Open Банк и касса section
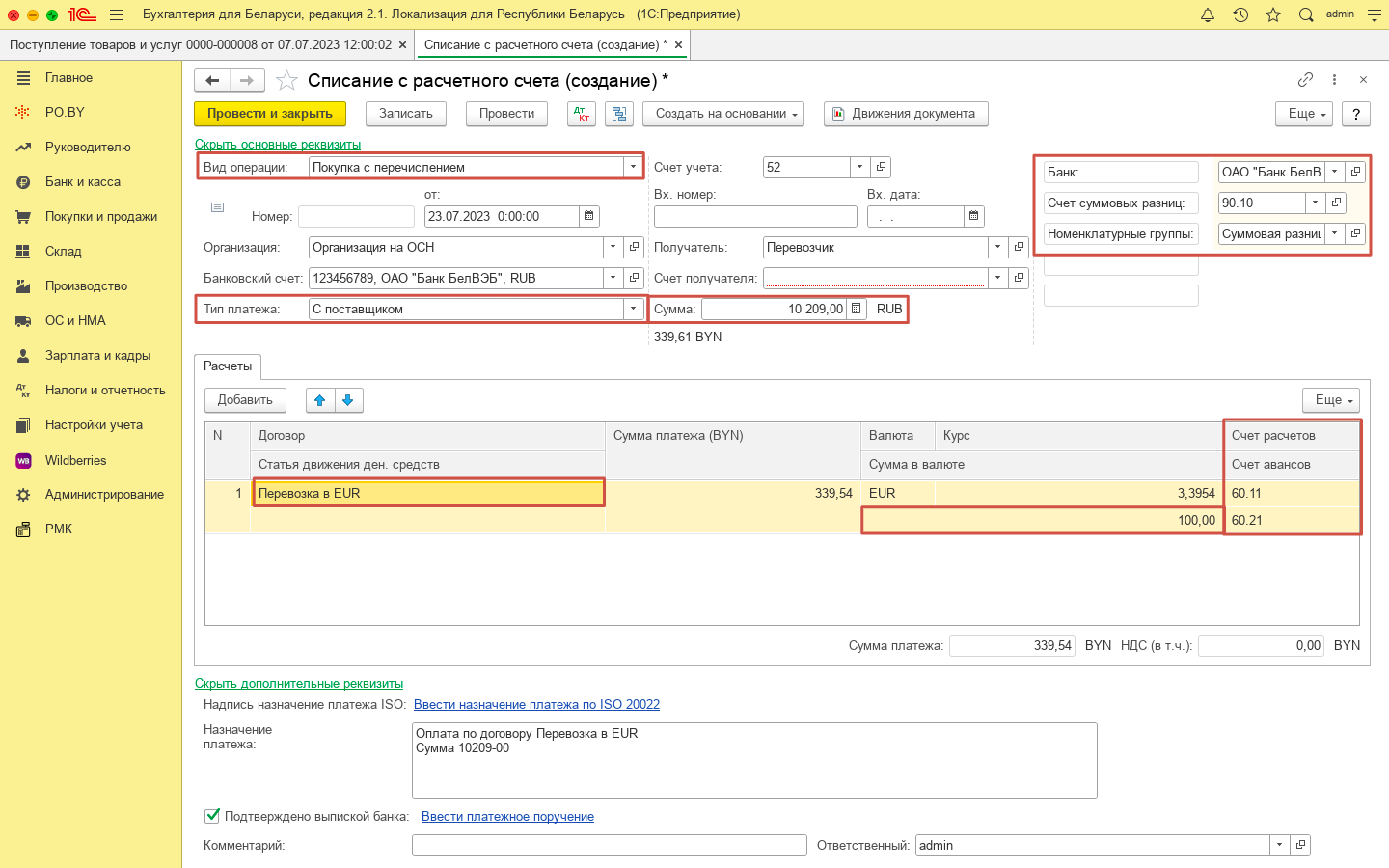 83,181
